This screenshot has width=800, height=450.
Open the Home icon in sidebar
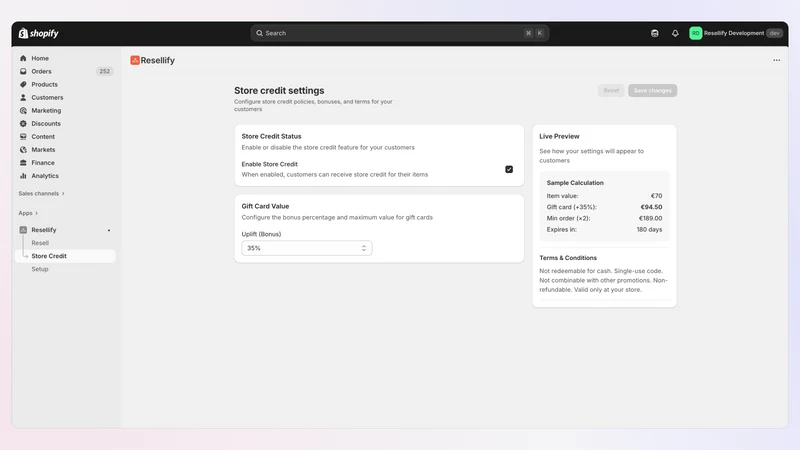23,58
